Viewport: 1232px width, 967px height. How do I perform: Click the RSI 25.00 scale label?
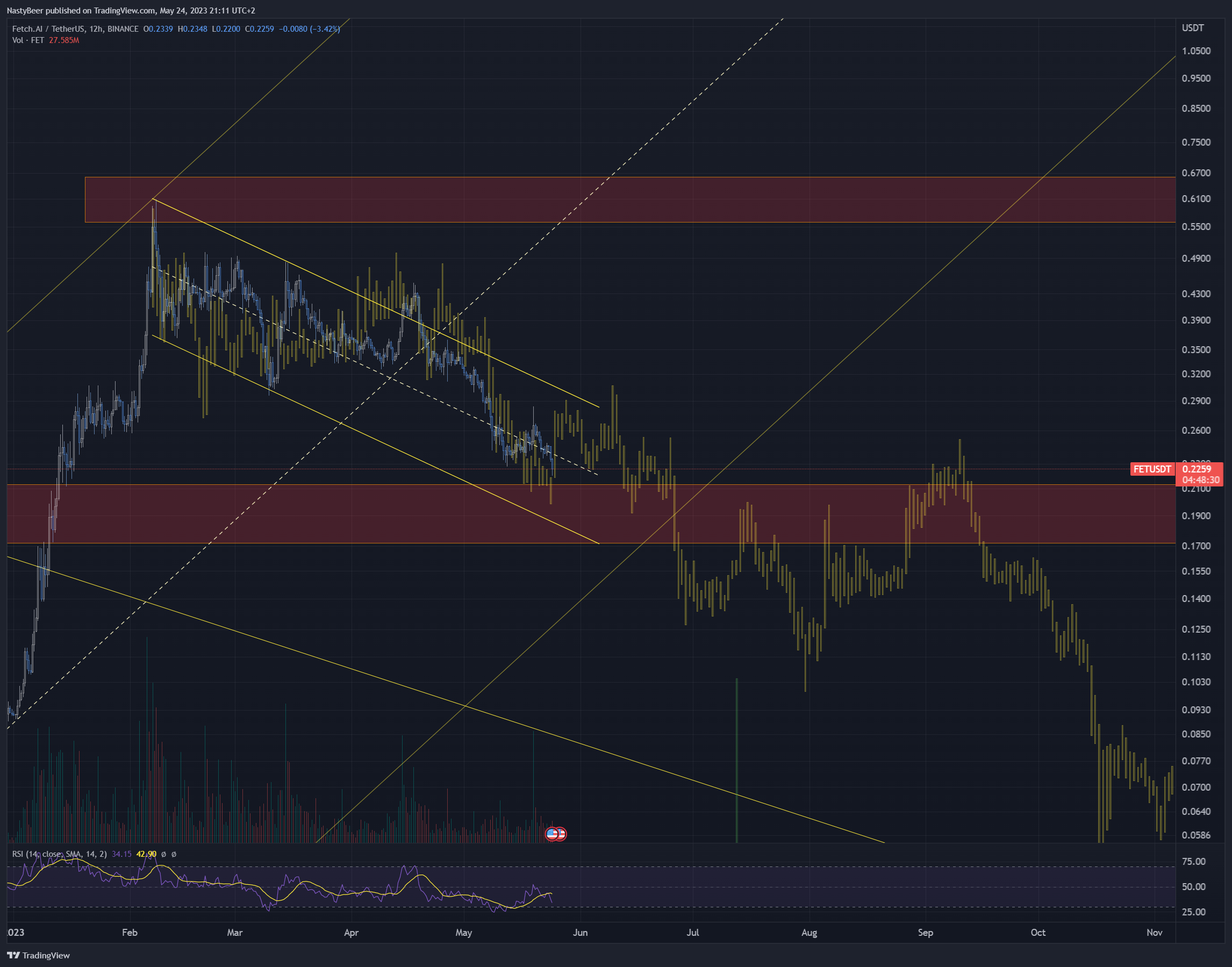coord(1193,912)
